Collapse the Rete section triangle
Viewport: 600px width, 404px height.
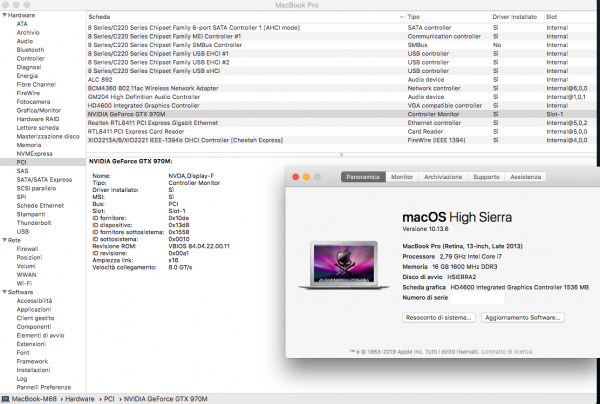click(x=4, y=240)
